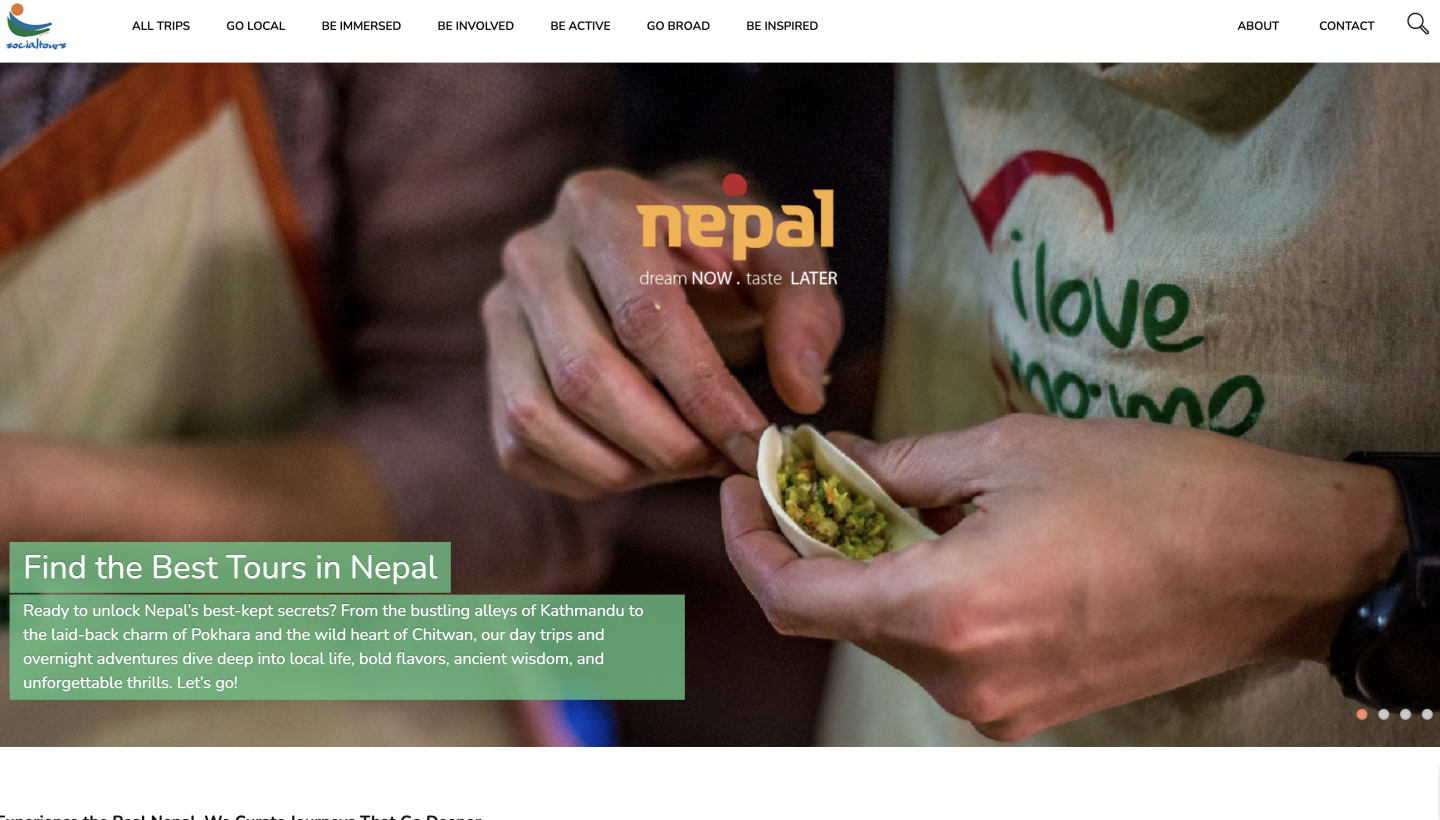
Task: Click the Experience the Real Nepal heading
Action: [x=240, y=816]
